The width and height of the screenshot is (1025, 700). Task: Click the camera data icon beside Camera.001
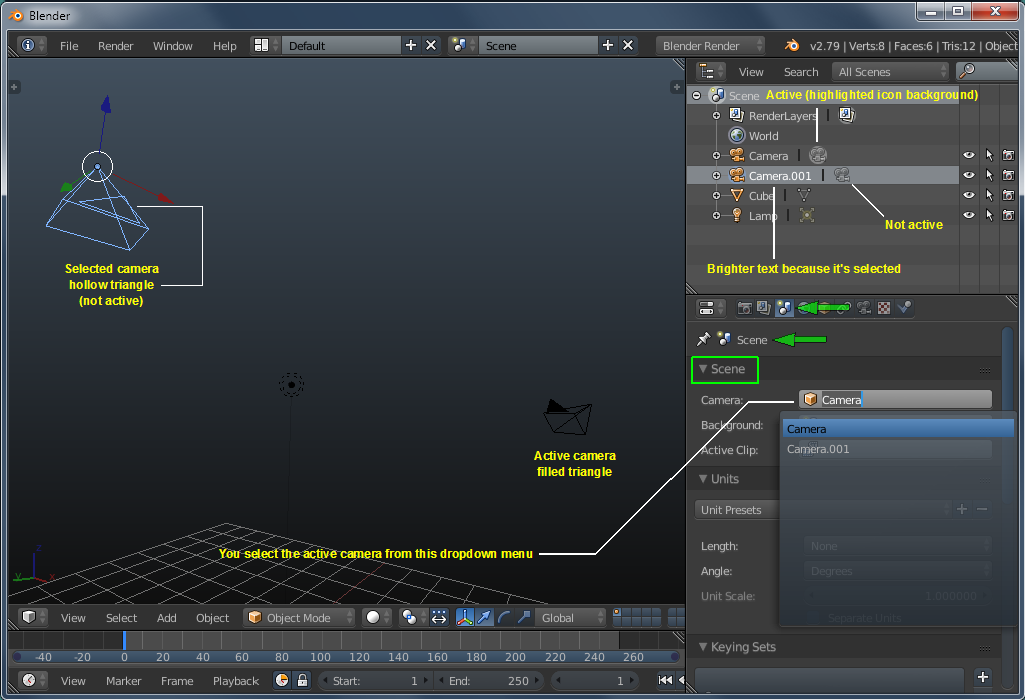[842, 175]
